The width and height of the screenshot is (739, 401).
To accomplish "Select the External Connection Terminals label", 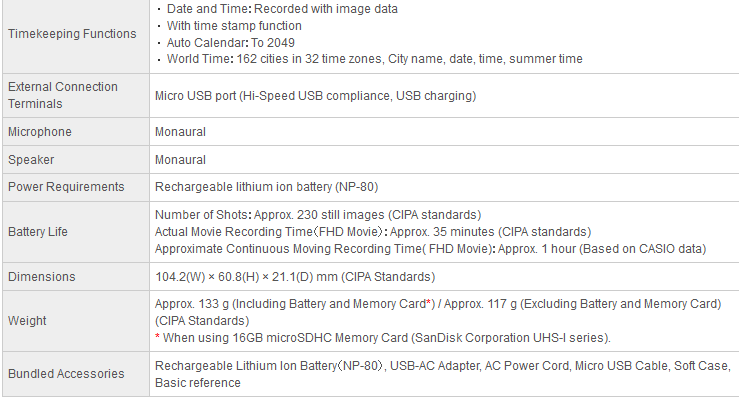I will pos(63,95).
